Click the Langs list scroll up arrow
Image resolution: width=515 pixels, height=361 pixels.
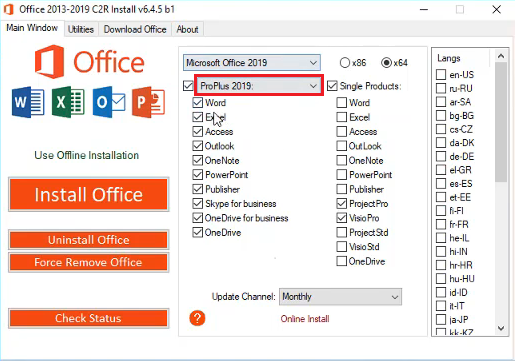coord(501,56)
